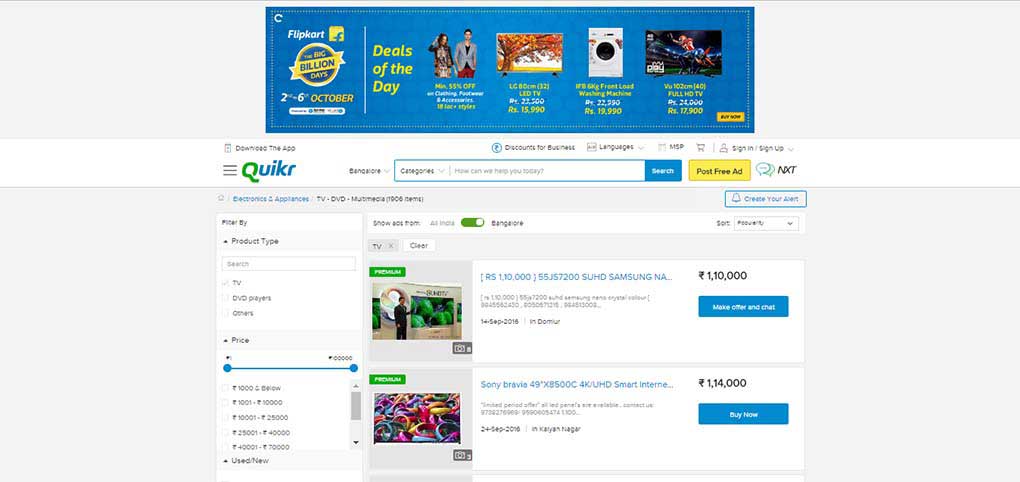
Task: Collapse the Product Type filter section
Action: click(x=226, y=241)
